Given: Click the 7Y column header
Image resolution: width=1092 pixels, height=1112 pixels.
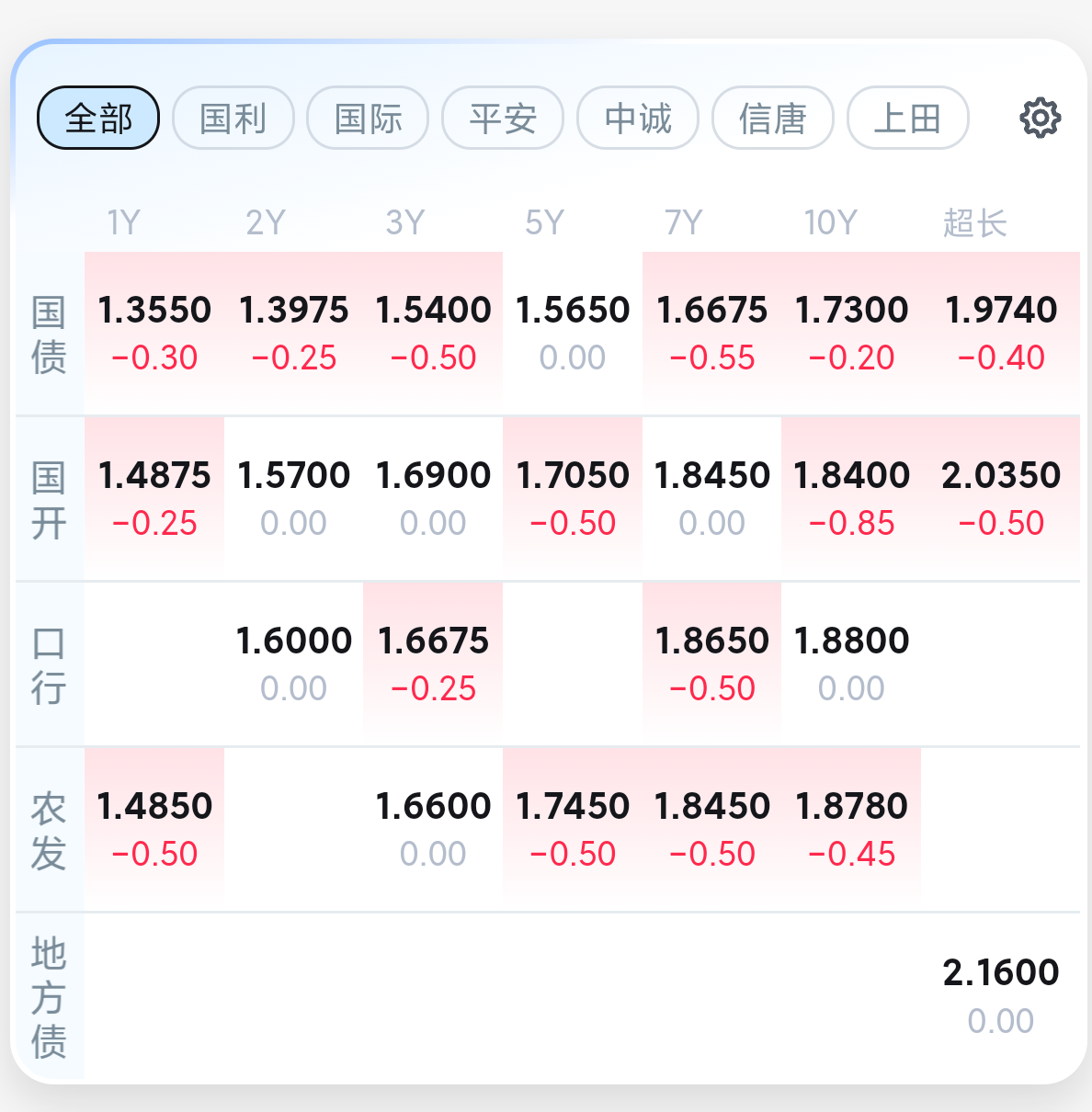Looking at the screenshot, I should point(684,222).
